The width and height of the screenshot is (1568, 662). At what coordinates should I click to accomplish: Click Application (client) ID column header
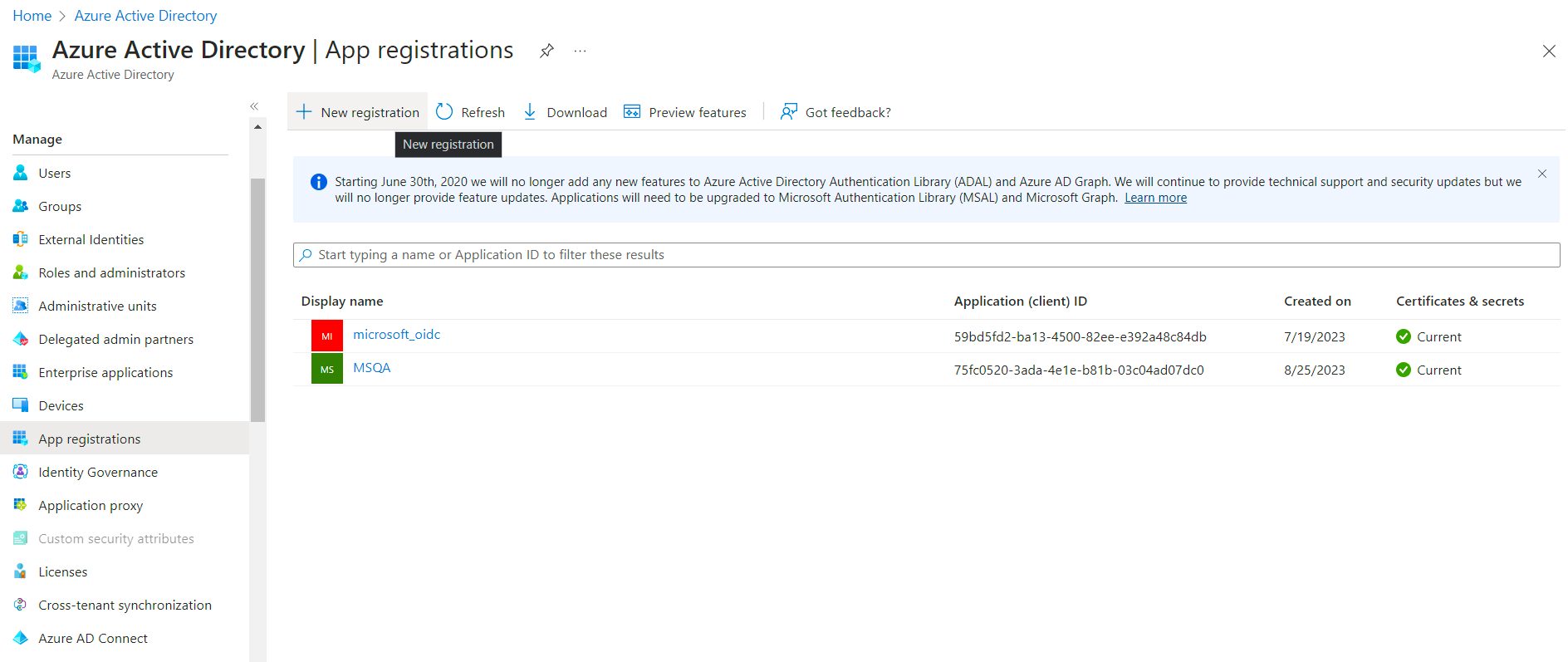click(x=1020, y=301)
